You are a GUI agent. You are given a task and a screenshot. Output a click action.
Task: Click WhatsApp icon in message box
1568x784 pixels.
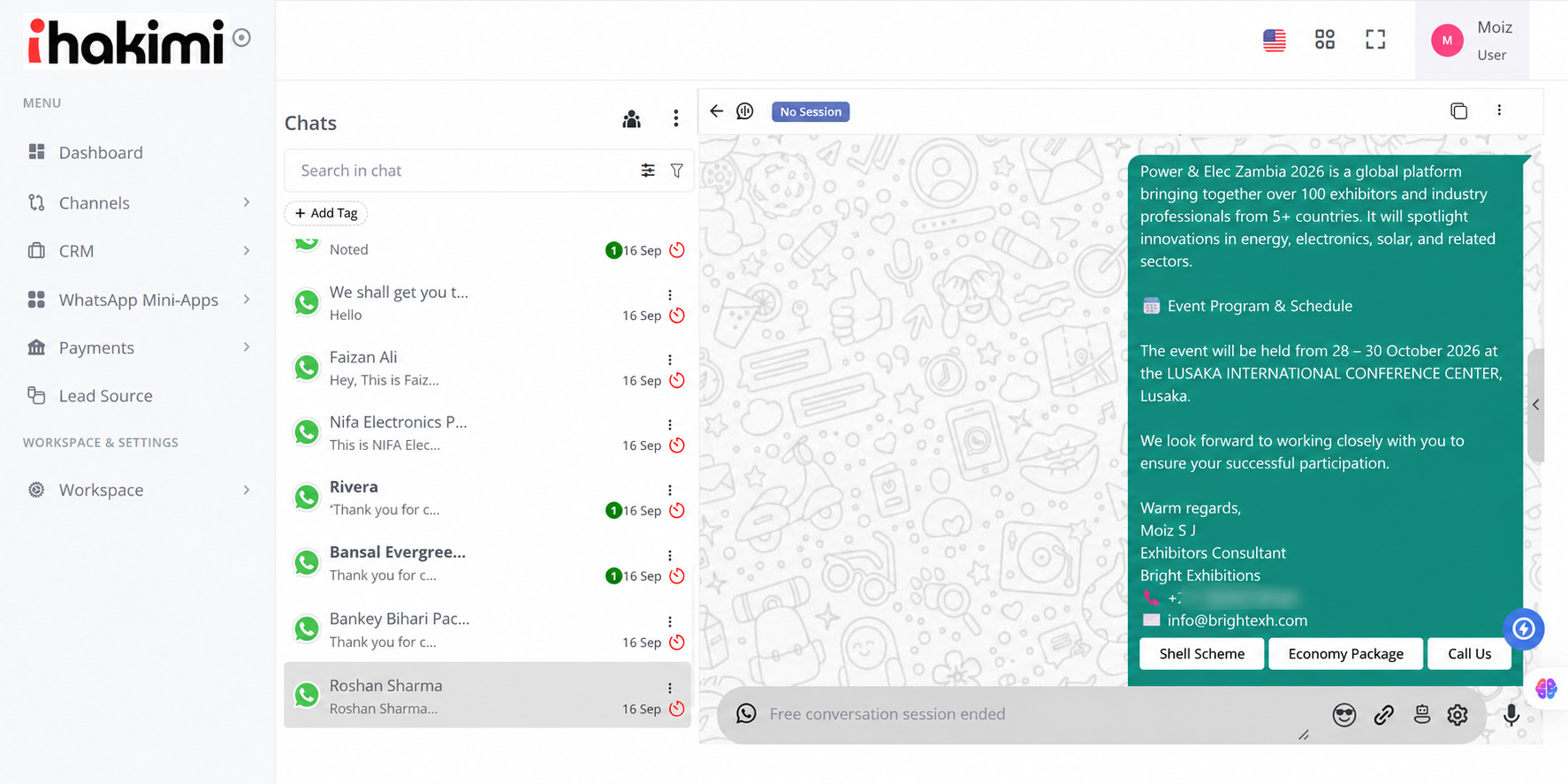click(747, 713)
